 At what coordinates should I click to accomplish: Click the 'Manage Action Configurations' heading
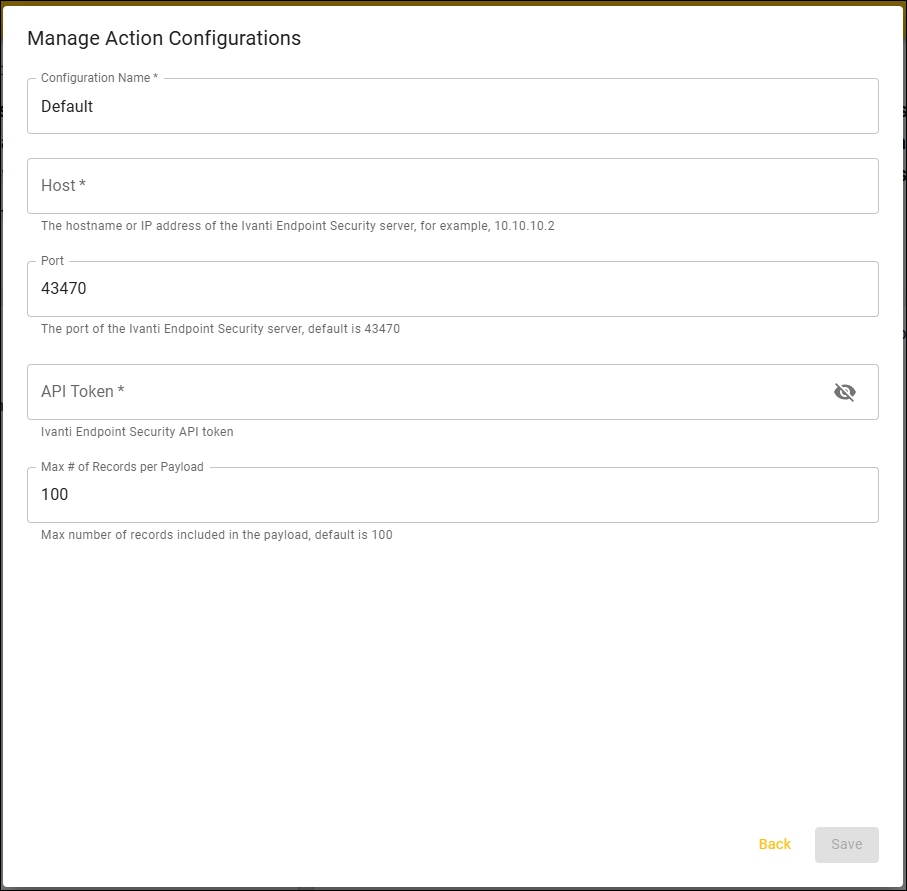164,38
